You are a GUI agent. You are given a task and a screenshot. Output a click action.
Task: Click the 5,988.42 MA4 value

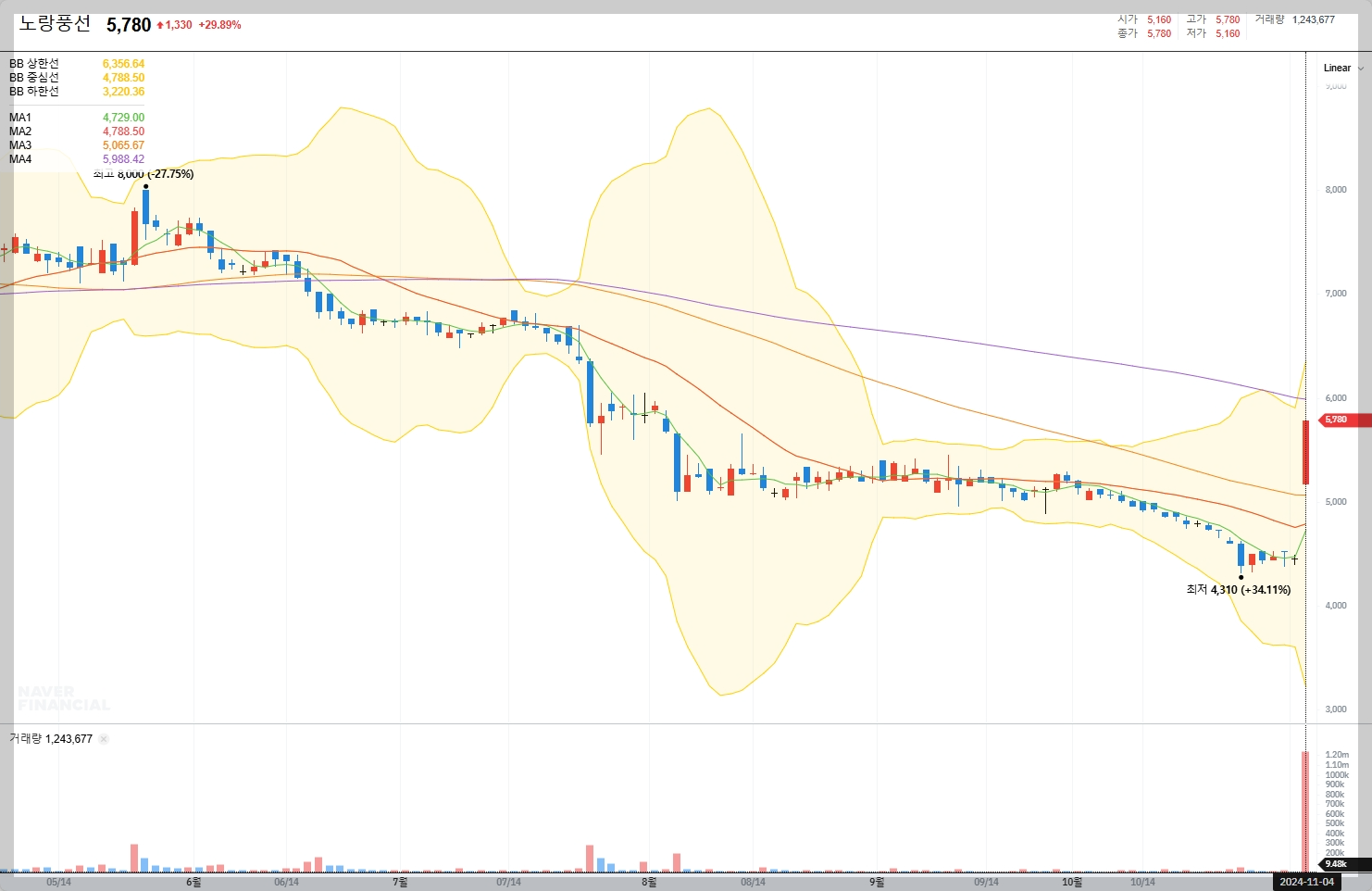[x=123, y=159]
